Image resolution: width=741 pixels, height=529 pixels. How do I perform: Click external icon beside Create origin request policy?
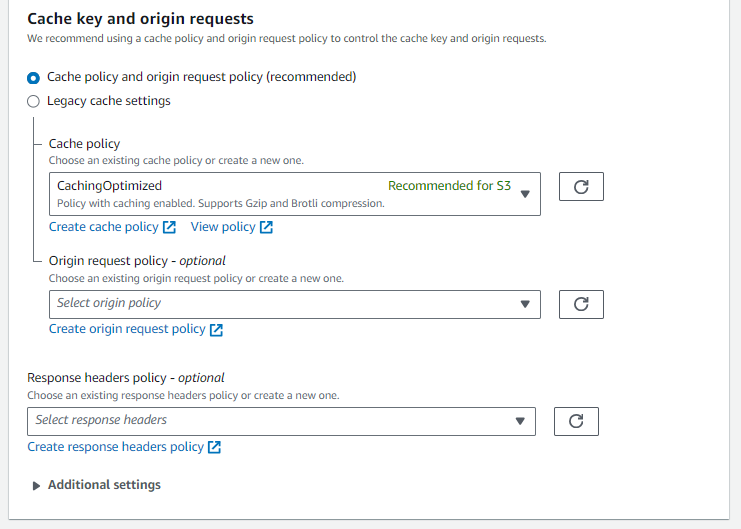click(x=216, y=330)
